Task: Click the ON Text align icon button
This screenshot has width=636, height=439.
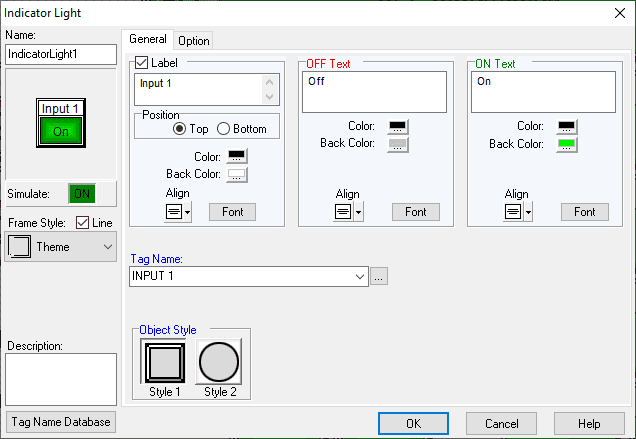Action: [513, 212]
